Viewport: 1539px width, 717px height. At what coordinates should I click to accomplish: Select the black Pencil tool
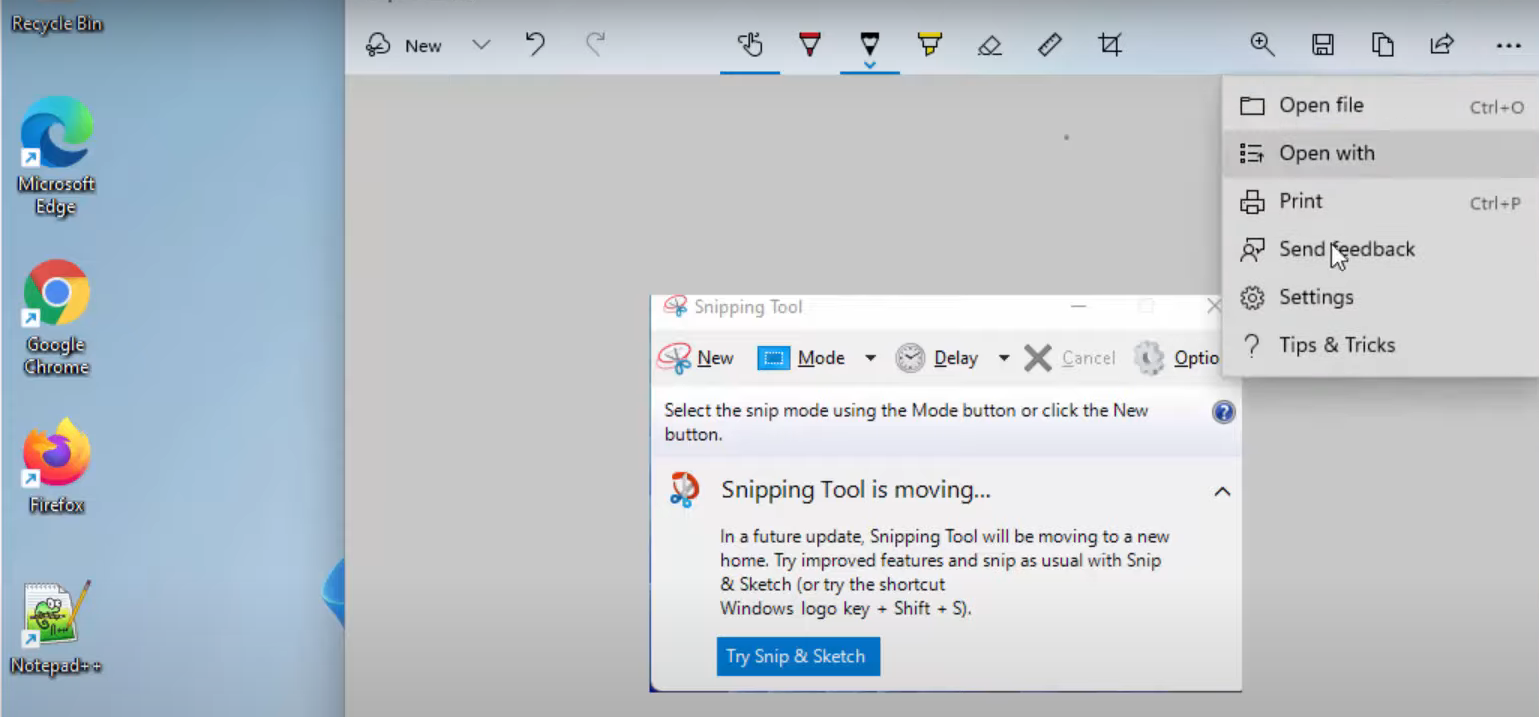(869, 45)
